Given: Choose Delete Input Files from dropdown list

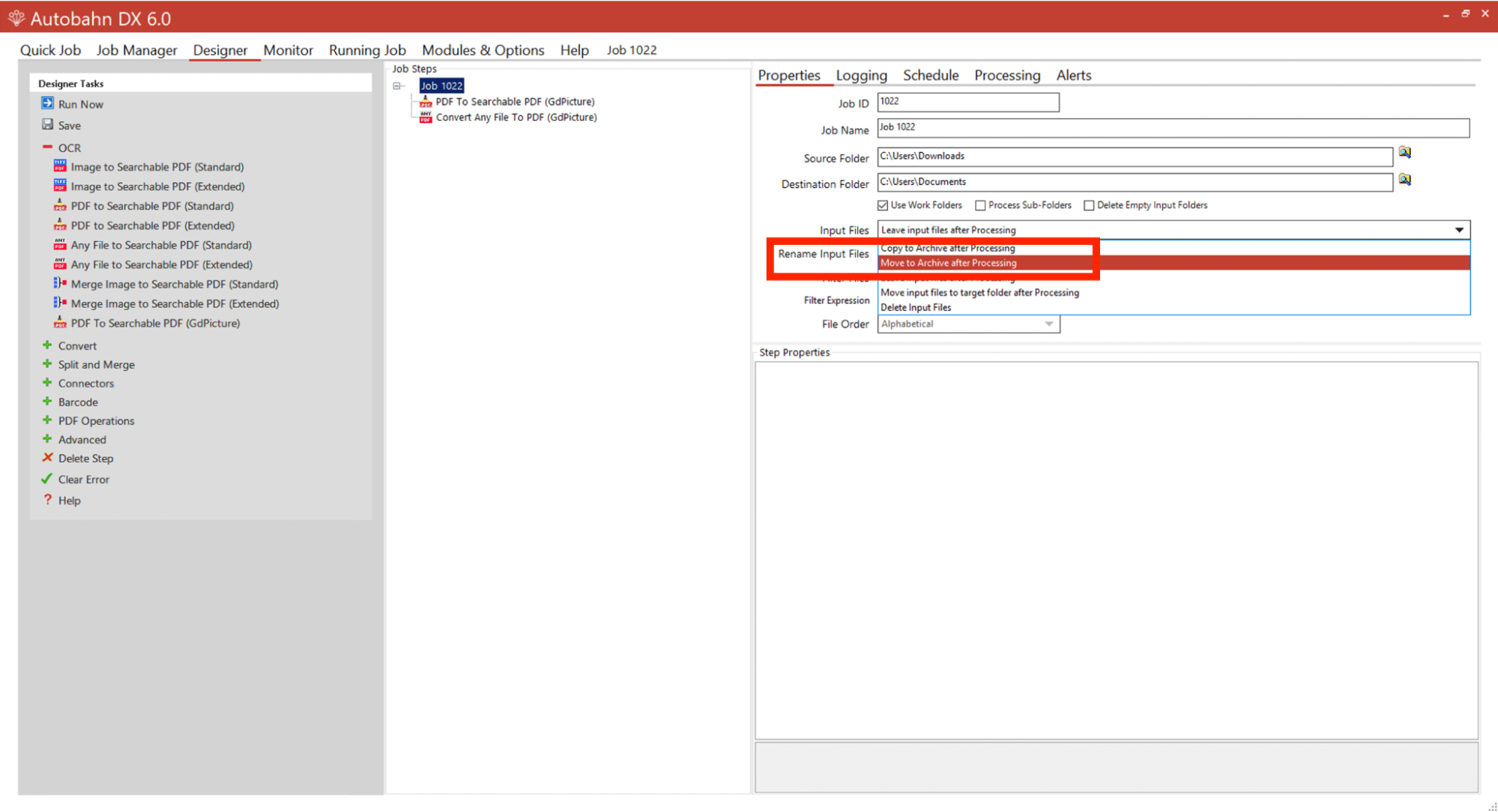Looking at the screenshot, I should pyautogui.click(x=916, y=307).
